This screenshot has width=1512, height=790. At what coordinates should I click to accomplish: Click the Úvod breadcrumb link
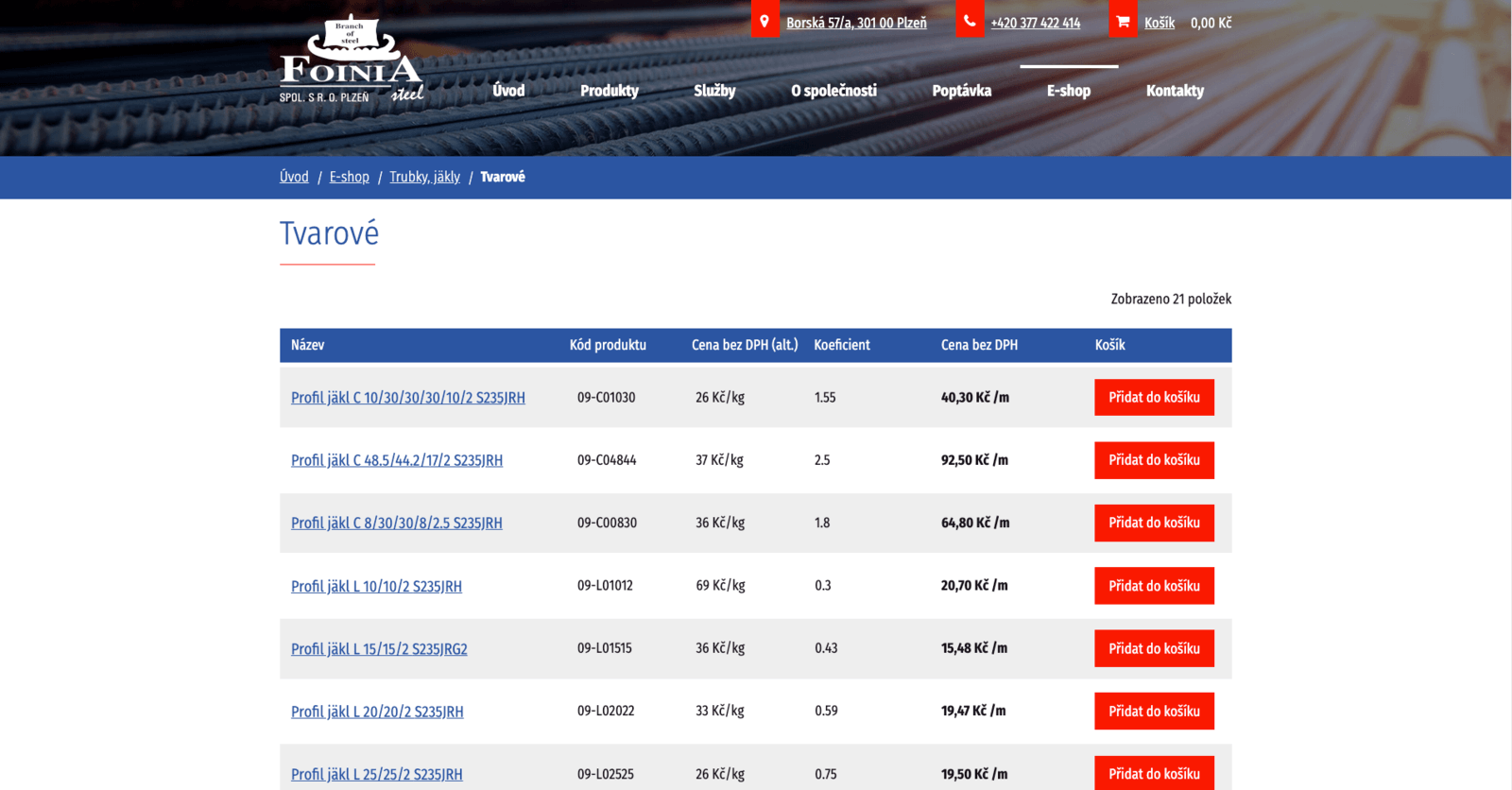(x=294, y=177)
